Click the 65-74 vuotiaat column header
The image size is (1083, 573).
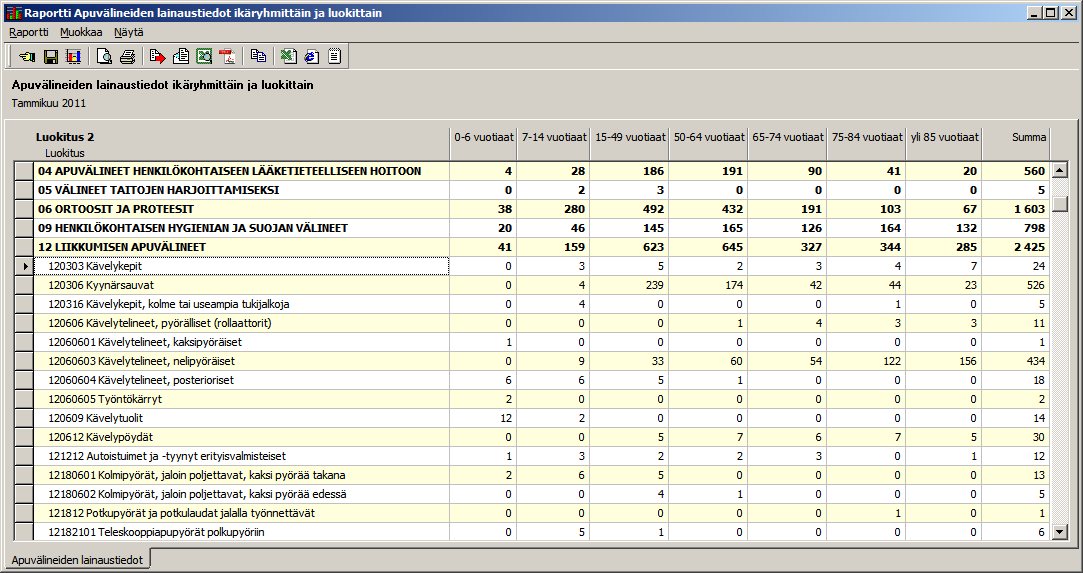(x=787, y=137)
